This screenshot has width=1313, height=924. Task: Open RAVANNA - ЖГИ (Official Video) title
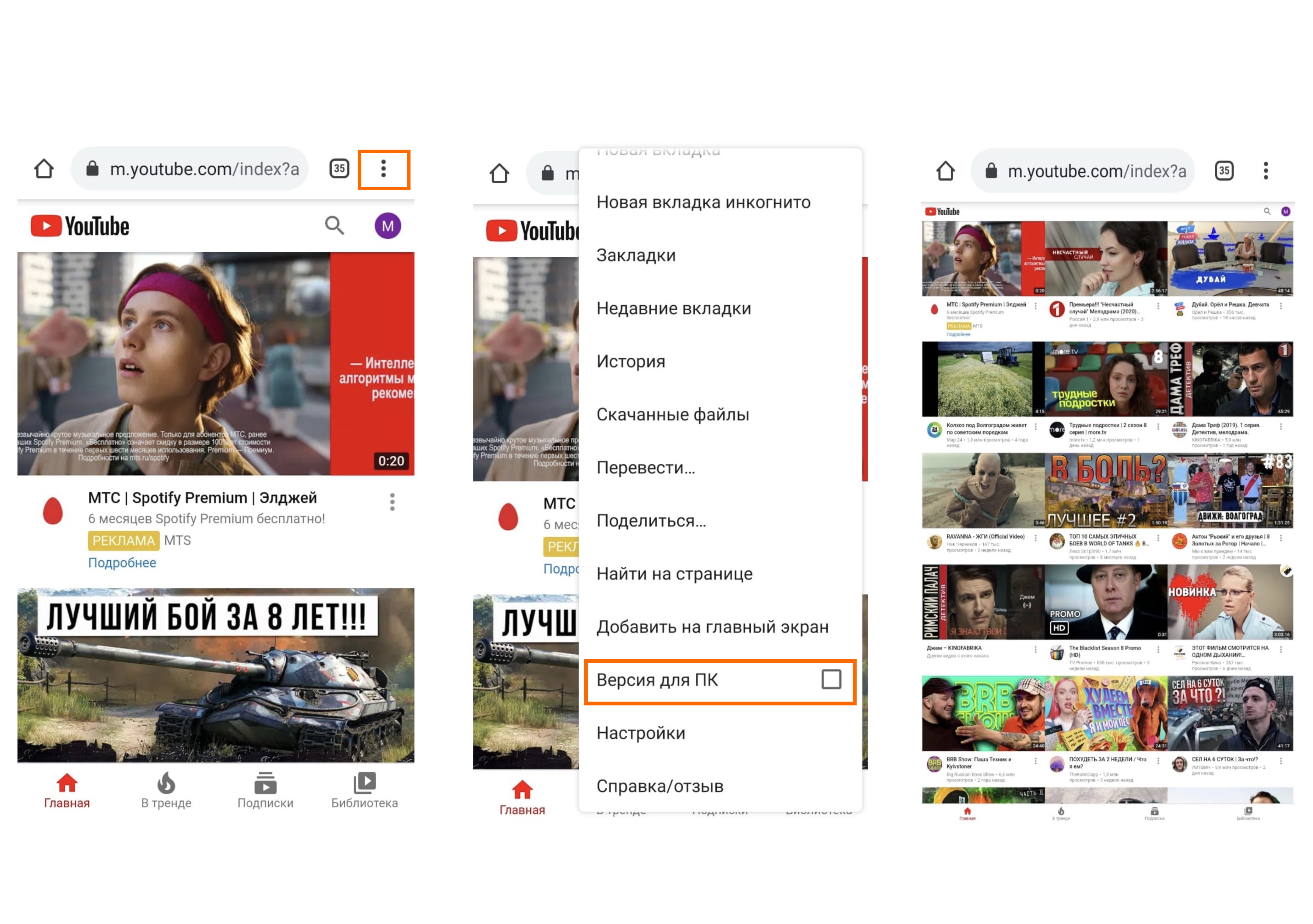pyautogui.click(x=986, y=536)
